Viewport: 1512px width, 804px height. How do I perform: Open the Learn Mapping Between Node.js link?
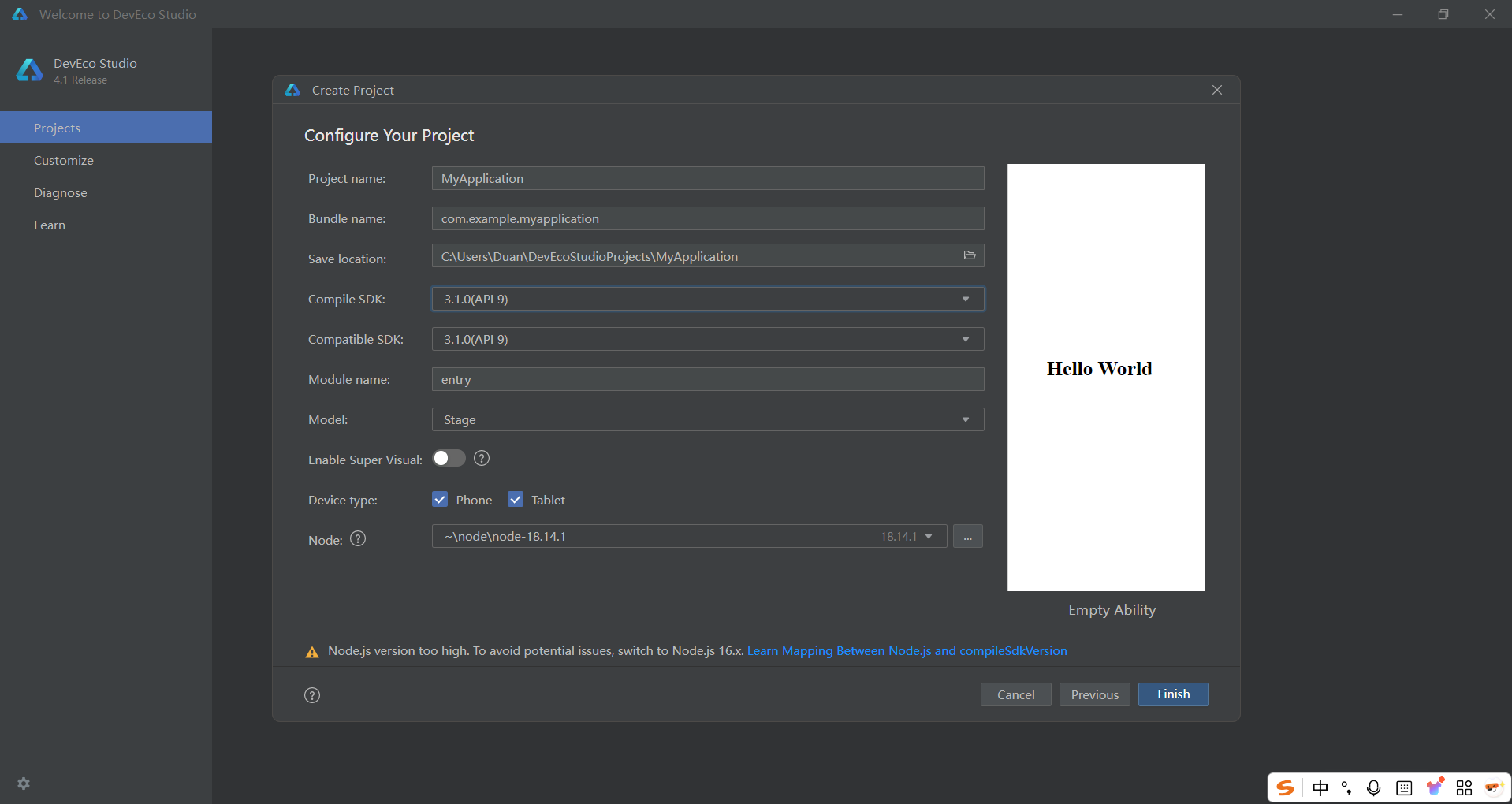pos(907,651)
